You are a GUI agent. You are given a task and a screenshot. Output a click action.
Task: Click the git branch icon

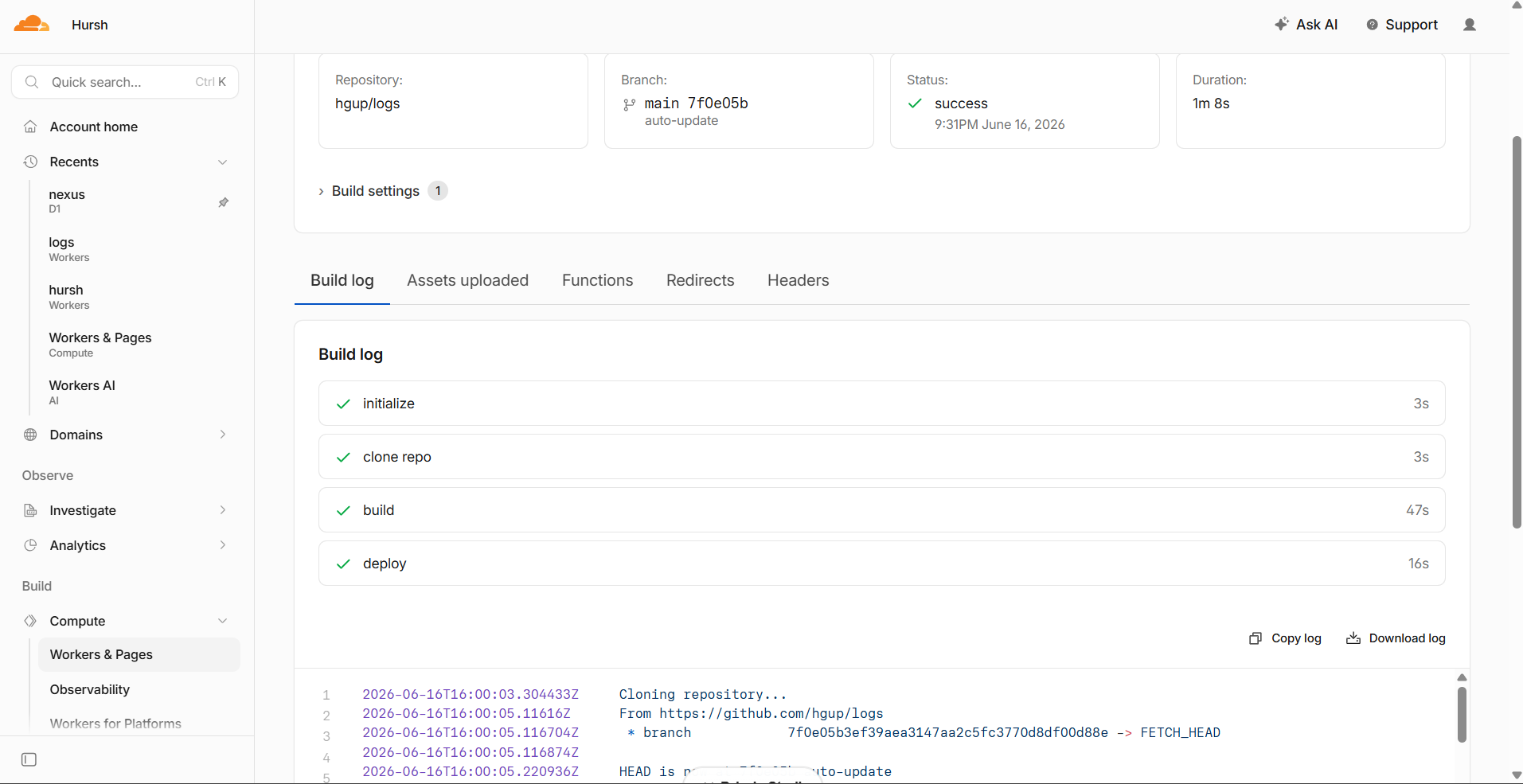(629, 104)
